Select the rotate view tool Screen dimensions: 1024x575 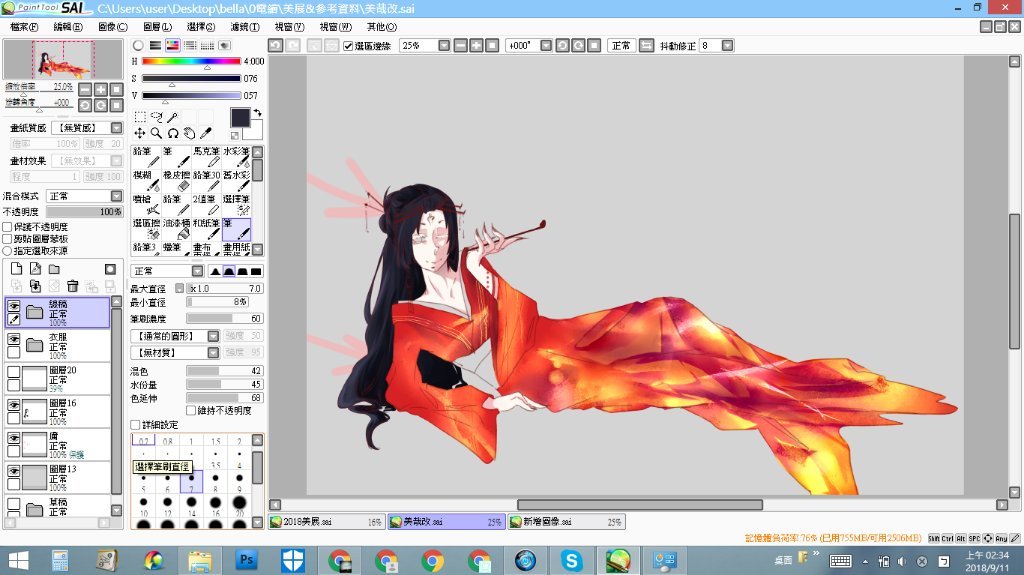click(x=172, y=133)
